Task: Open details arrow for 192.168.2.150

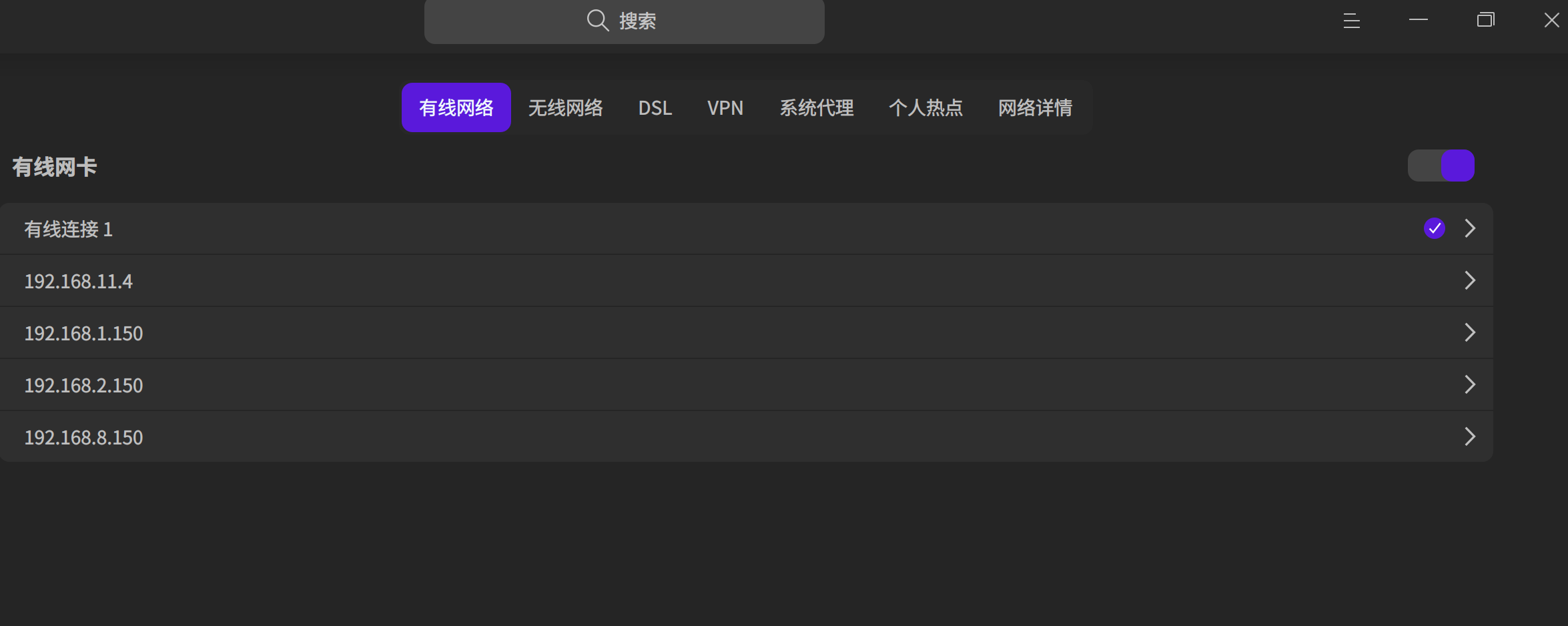Action: click(1469, 384)
